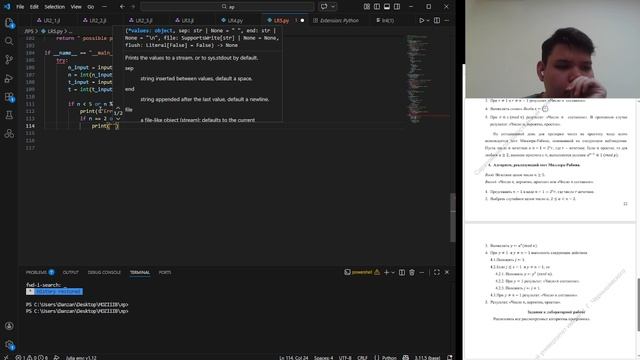Change encoding via UTF-8 status item
The height and width of the screenshot is (360, 640).
(345, 358)
